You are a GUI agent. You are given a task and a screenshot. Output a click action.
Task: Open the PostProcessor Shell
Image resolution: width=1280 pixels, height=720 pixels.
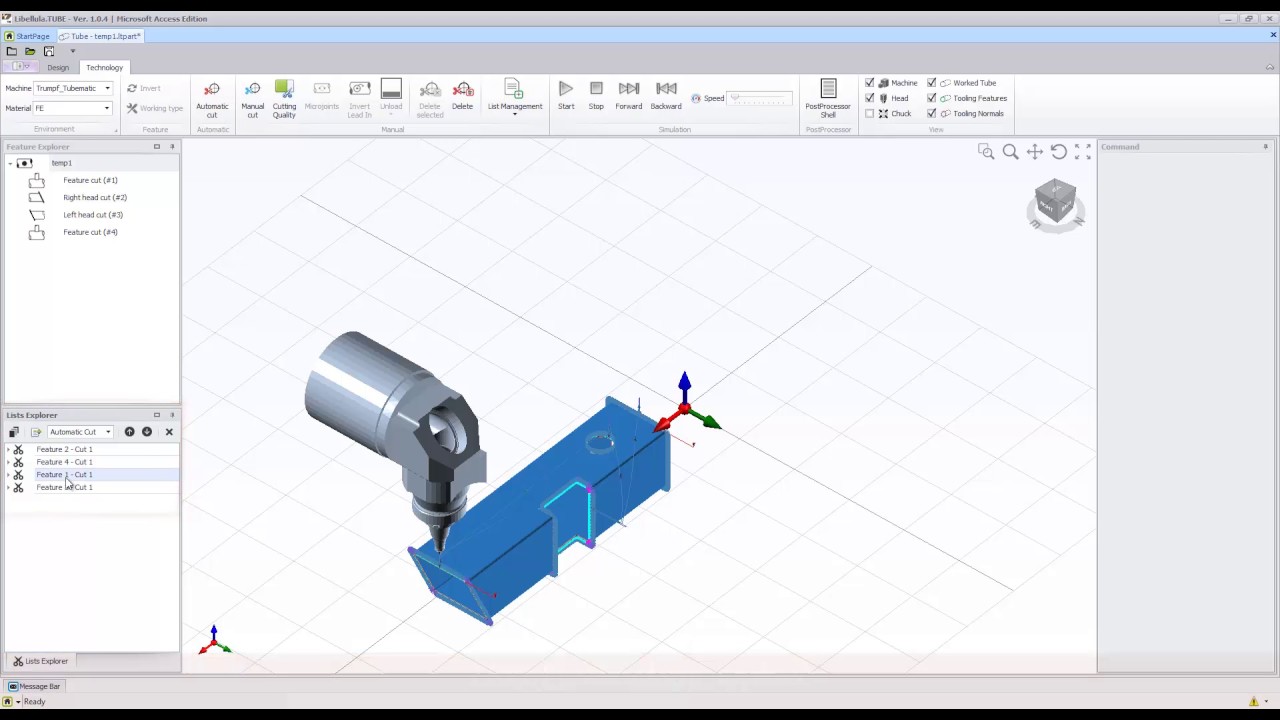click(x=828, y=99)
